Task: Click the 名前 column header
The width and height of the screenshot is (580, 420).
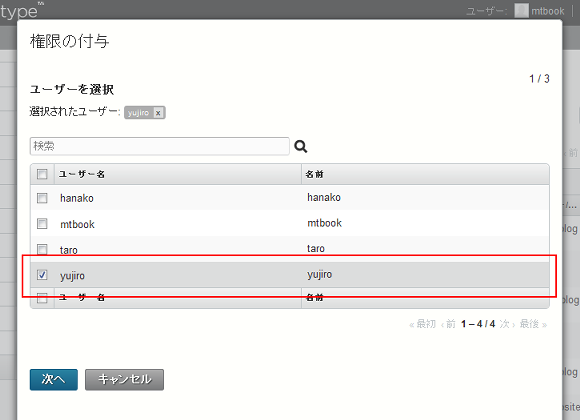Action: point(314,174)
